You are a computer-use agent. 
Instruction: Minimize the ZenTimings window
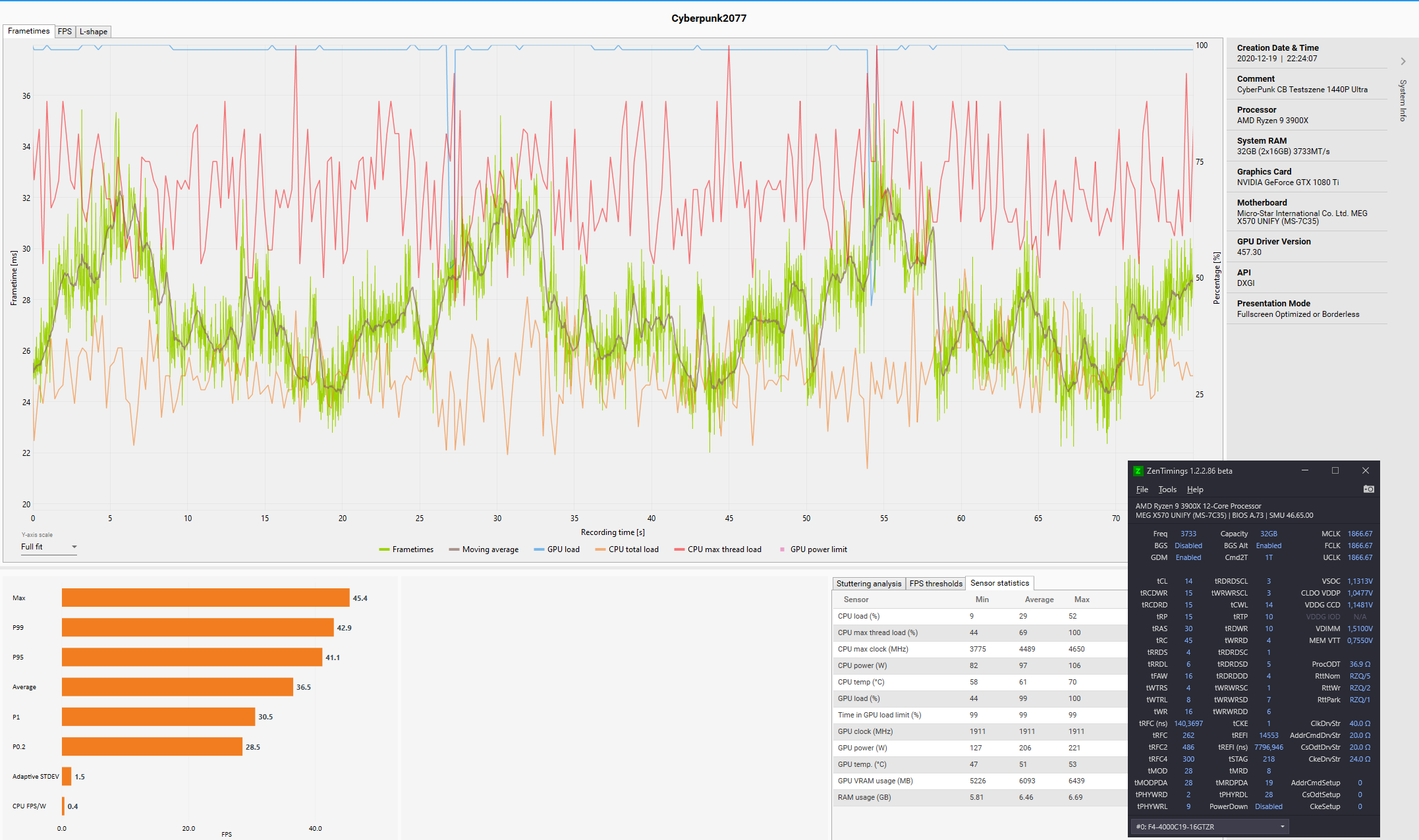coord(1305,470)
